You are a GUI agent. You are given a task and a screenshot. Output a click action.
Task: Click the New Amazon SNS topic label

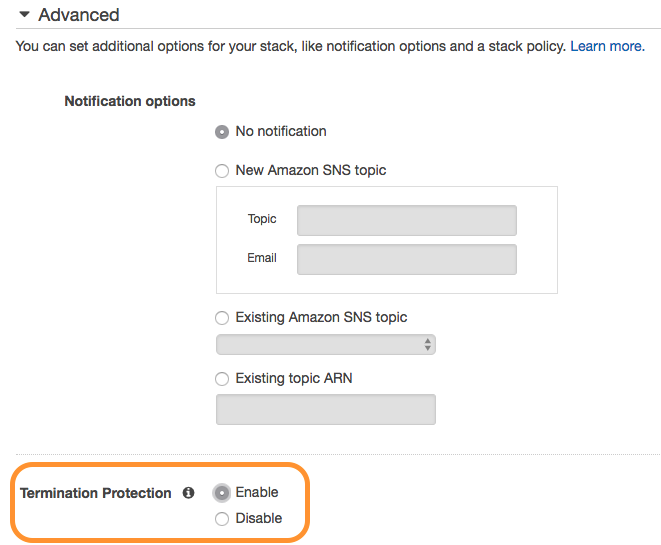[311, 170]
